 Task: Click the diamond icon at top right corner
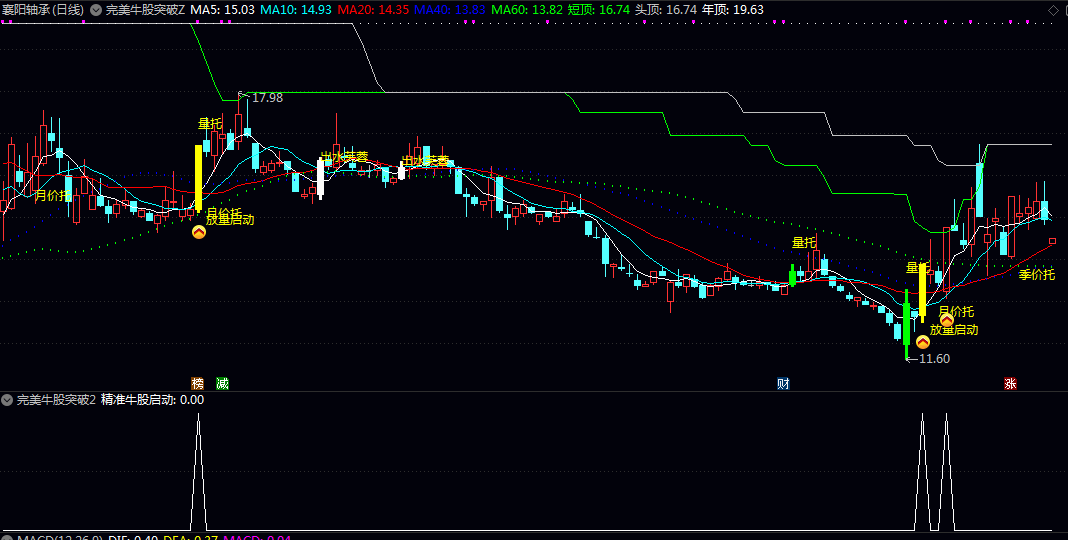pos(1052,9)
